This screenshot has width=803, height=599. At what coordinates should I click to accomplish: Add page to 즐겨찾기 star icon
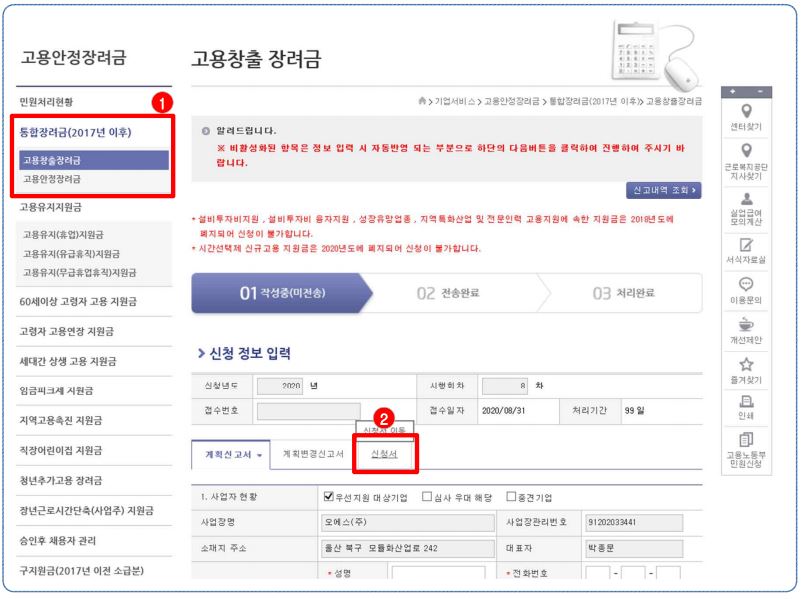tap(746, 365)
